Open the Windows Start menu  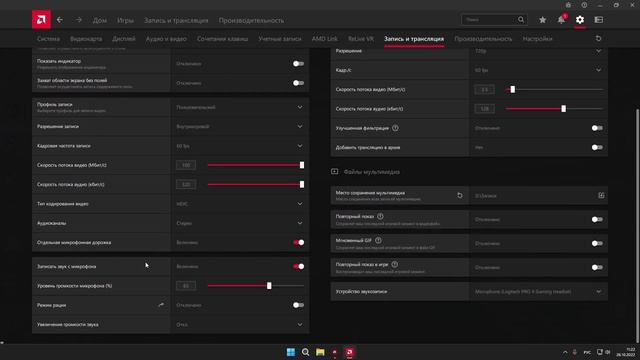click(x=291, y=352)
